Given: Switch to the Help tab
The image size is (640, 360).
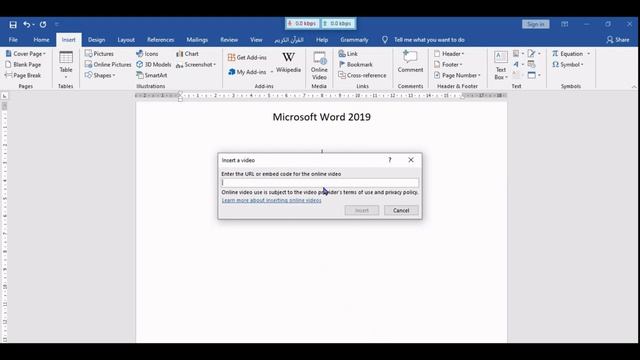Looking at the screenshot, I should [322, 40].
